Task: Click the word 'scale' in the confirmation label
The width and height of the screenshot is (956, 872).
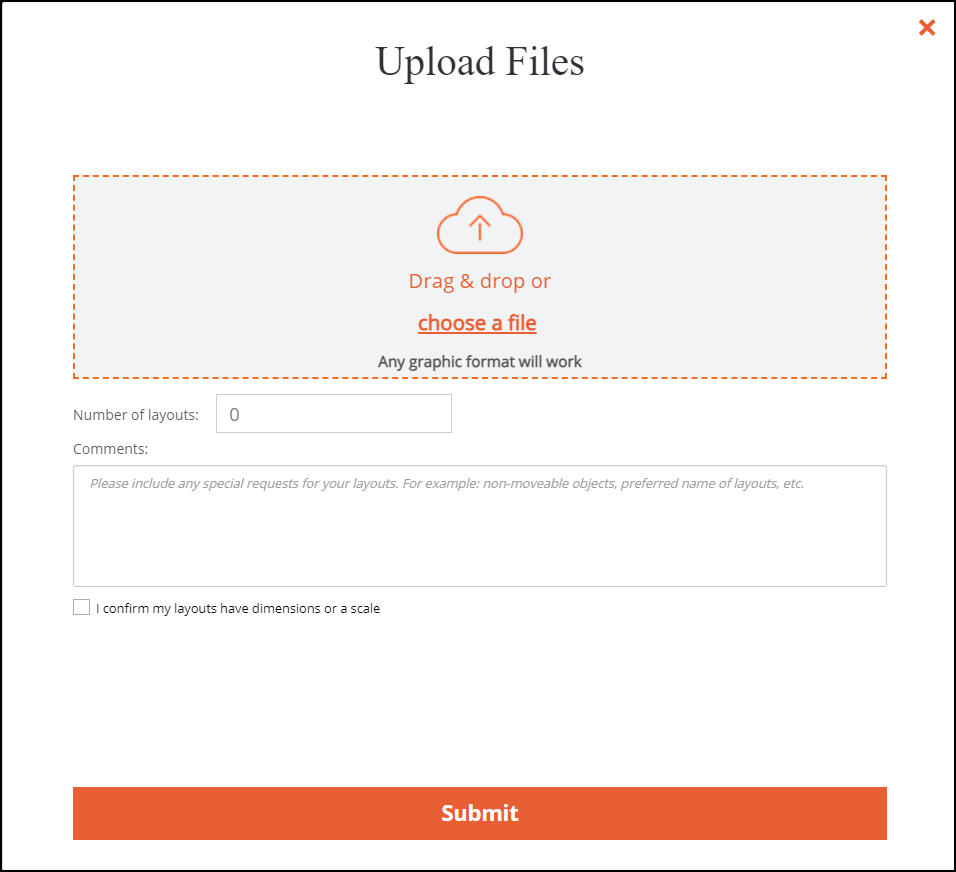Action: tap(365, 609)
